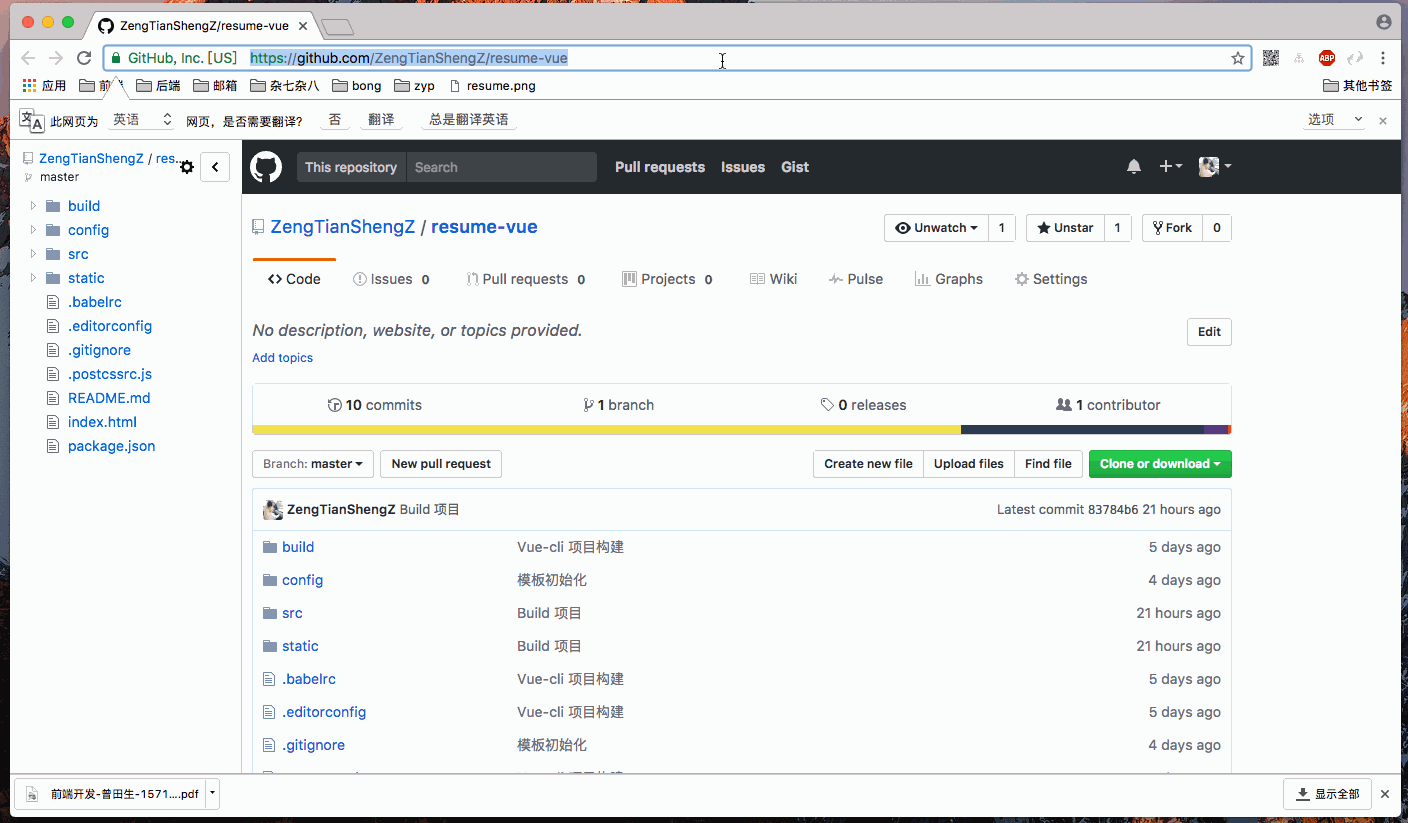
Task: Open 10 commits link
Action: [375, 405]
